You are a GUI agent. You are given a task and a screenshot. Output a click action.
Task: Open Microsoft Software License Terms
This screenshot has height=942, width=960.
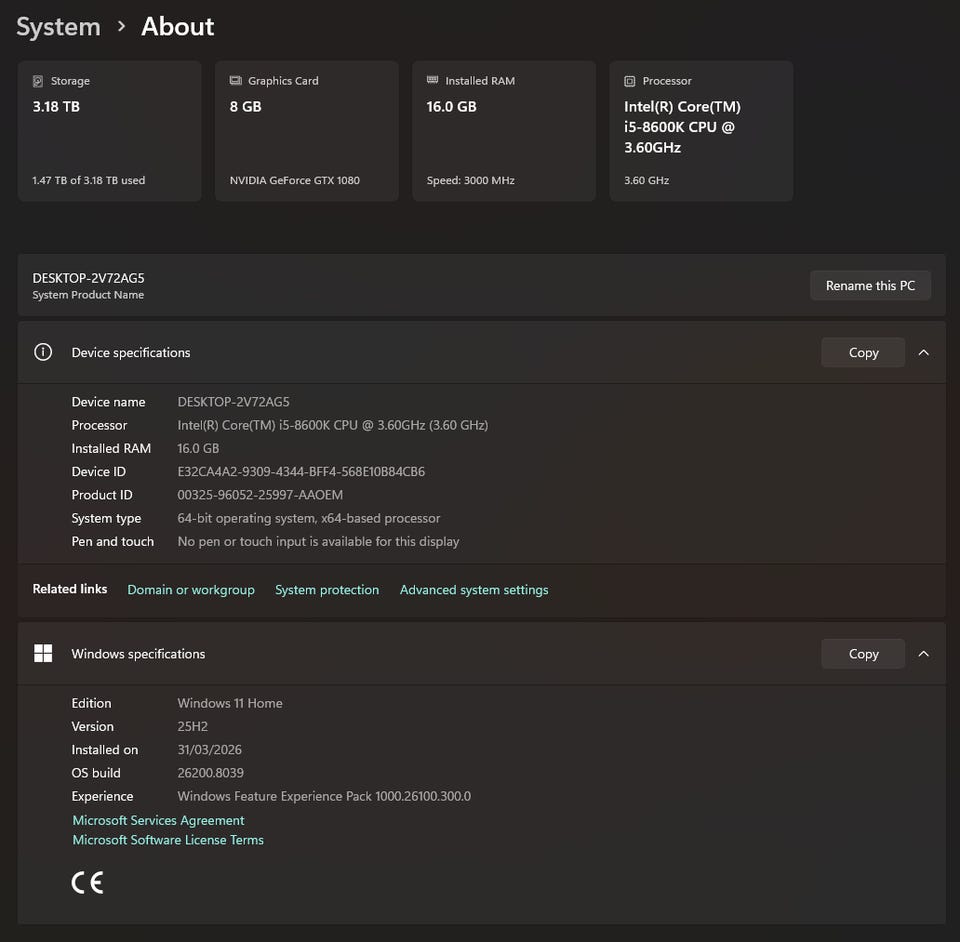pyautogui.click(x=168, y=839)
